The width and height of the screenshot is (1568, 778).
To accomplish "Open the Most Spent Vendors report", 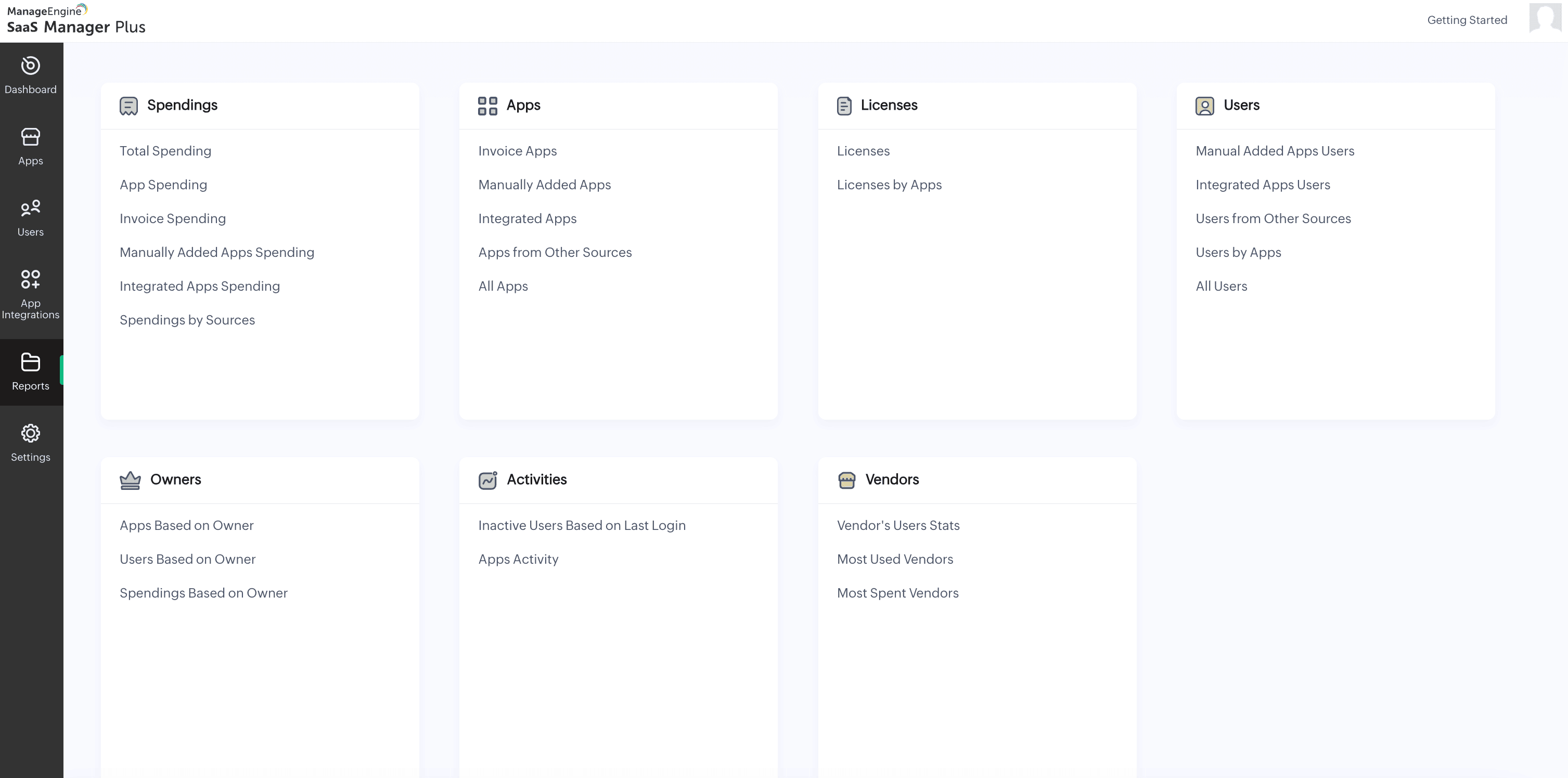I will click(897, 592).
